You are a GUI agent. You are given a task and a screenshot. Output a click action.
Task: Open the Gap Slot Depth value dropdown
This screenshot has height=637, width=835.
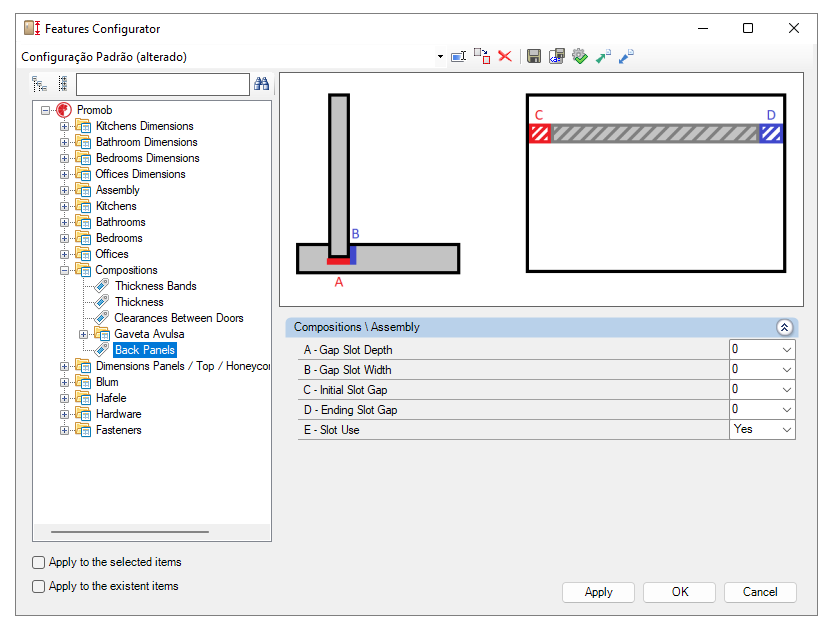point(787,350)
